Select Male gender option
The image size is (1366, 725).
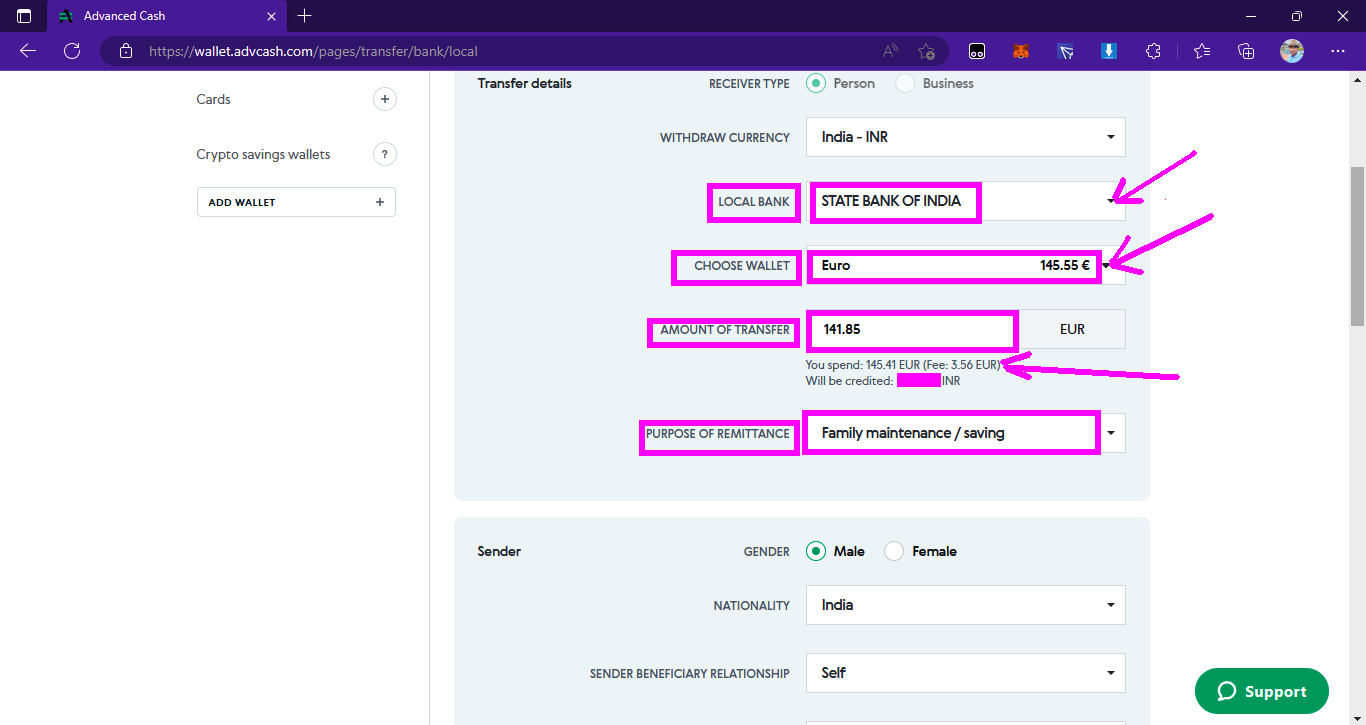pyautogui.click(x=816, y=551)
